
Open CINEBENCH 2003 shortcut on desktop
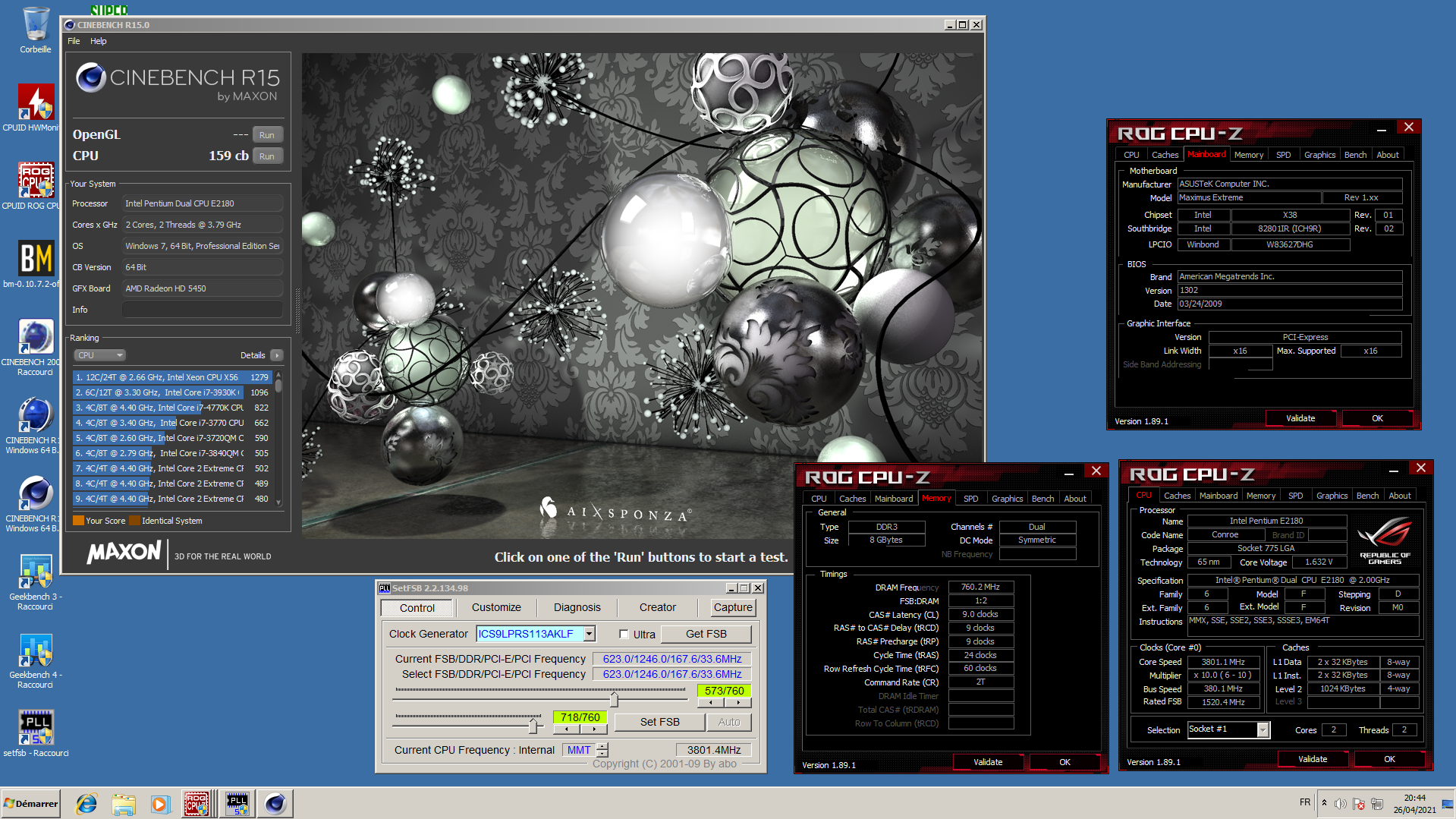point(36,347)
